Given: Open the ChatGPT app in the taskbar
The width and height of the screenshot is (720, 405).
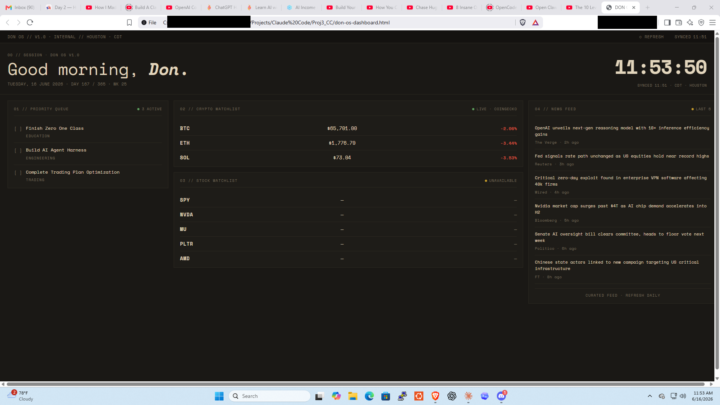Looking at the screenshot, I should [x=452, y=396].
